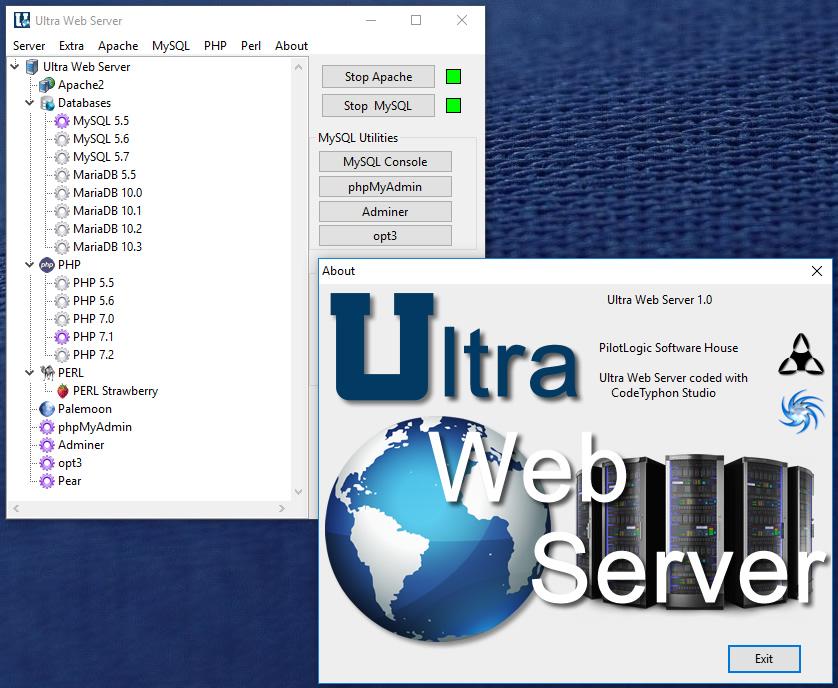Screen dimensions: 838x688
Task: Open the MySQL menu
Action: click(170, 46)
